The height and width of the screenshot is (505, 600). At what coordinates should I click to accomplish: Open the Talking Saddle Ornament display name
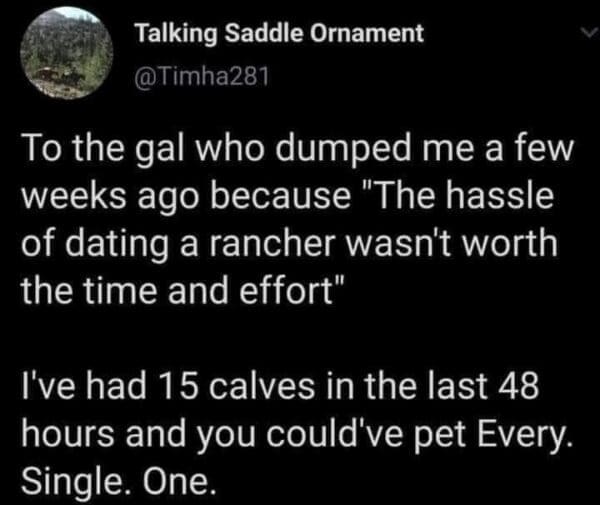coord(278,33)
